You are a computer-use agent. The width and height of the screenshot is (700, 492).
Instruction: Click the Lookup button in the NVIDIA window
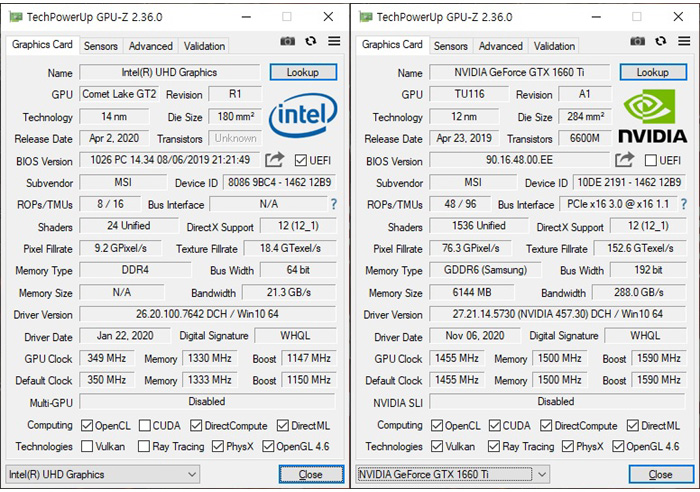[x=653, y=72]
